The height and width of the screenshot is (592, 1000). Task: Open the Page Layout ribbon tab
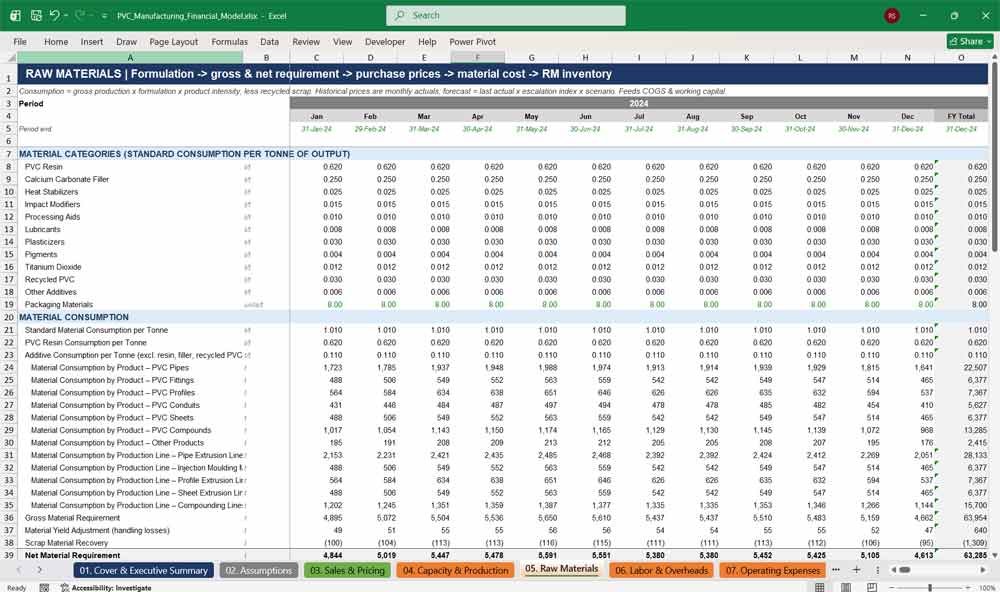[x=173, y=41]
